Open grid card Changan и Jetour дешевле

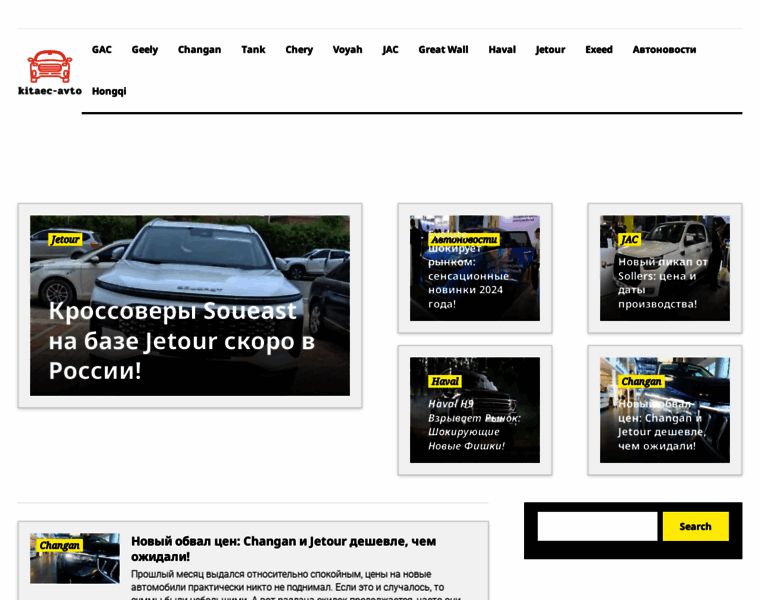coord(662,425)
